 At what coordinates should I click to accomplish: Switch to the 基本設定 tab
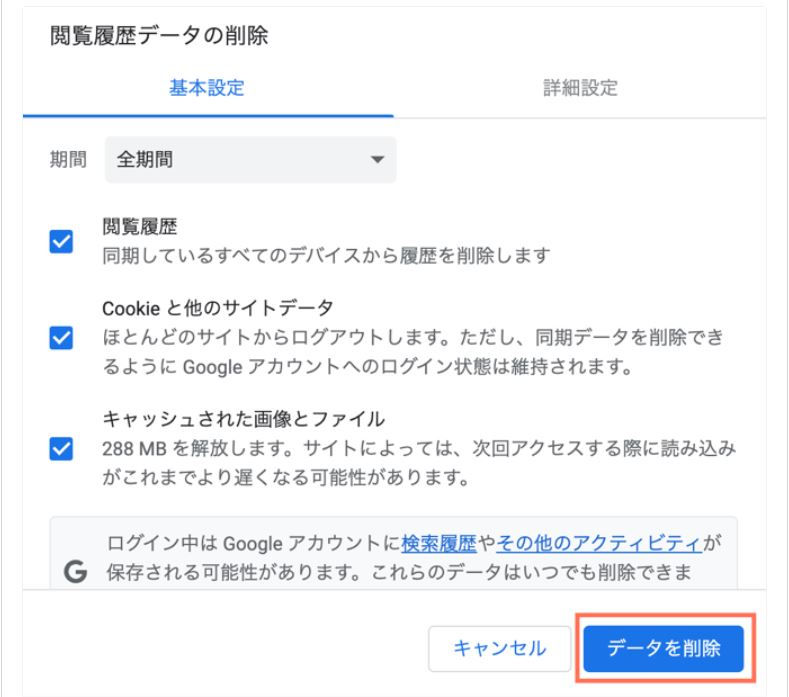pyautogui.click(x=207, y=88)
